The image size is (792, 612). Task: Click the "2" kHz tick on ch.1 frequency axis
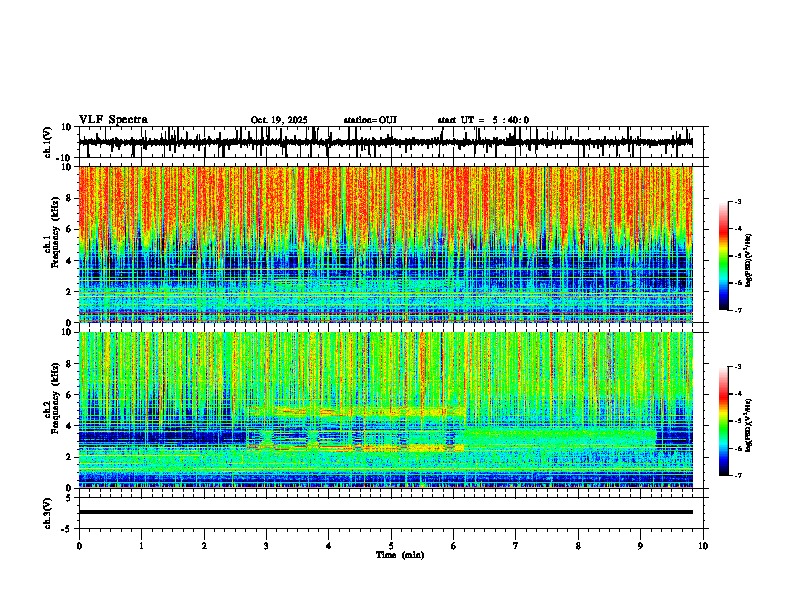coord(69,292)
